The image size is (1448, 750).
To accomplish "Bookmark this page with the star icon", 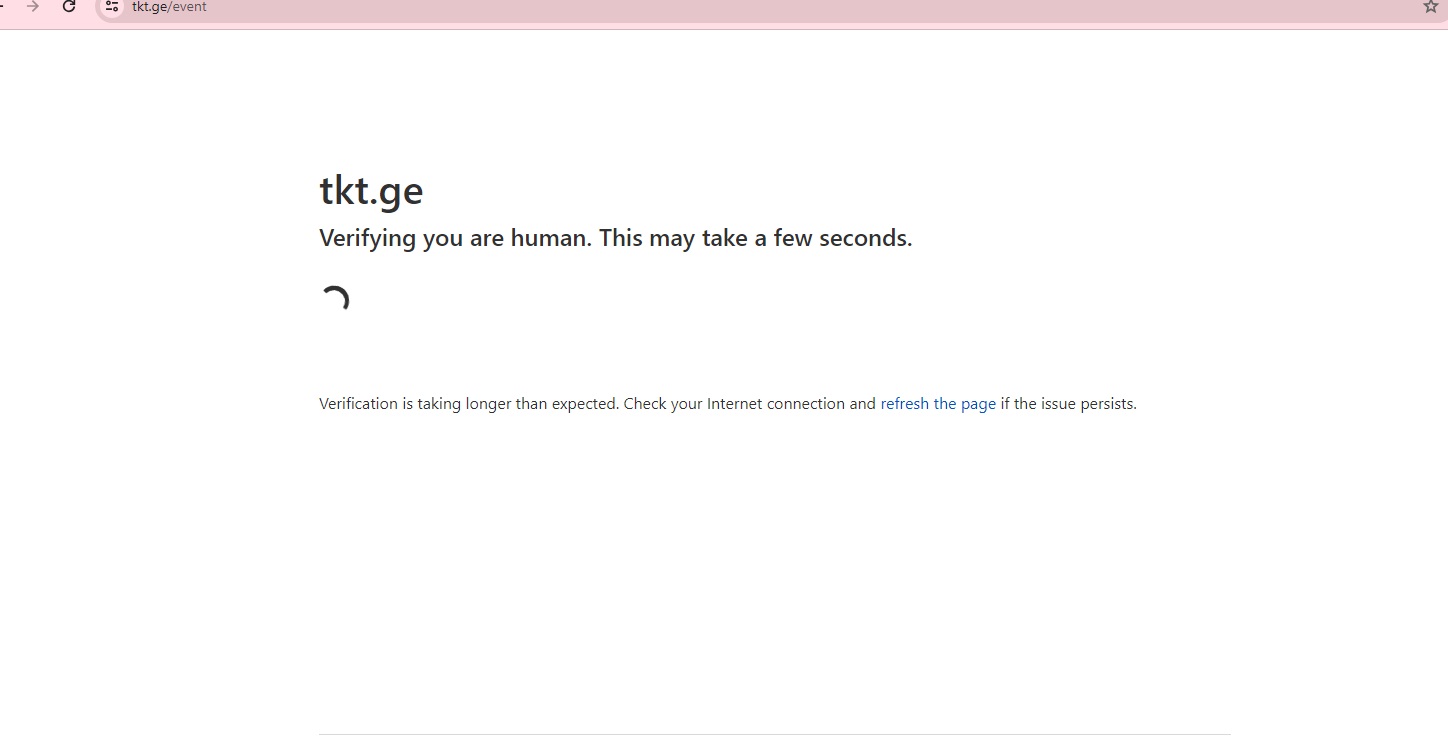I will click(1431, 6).
